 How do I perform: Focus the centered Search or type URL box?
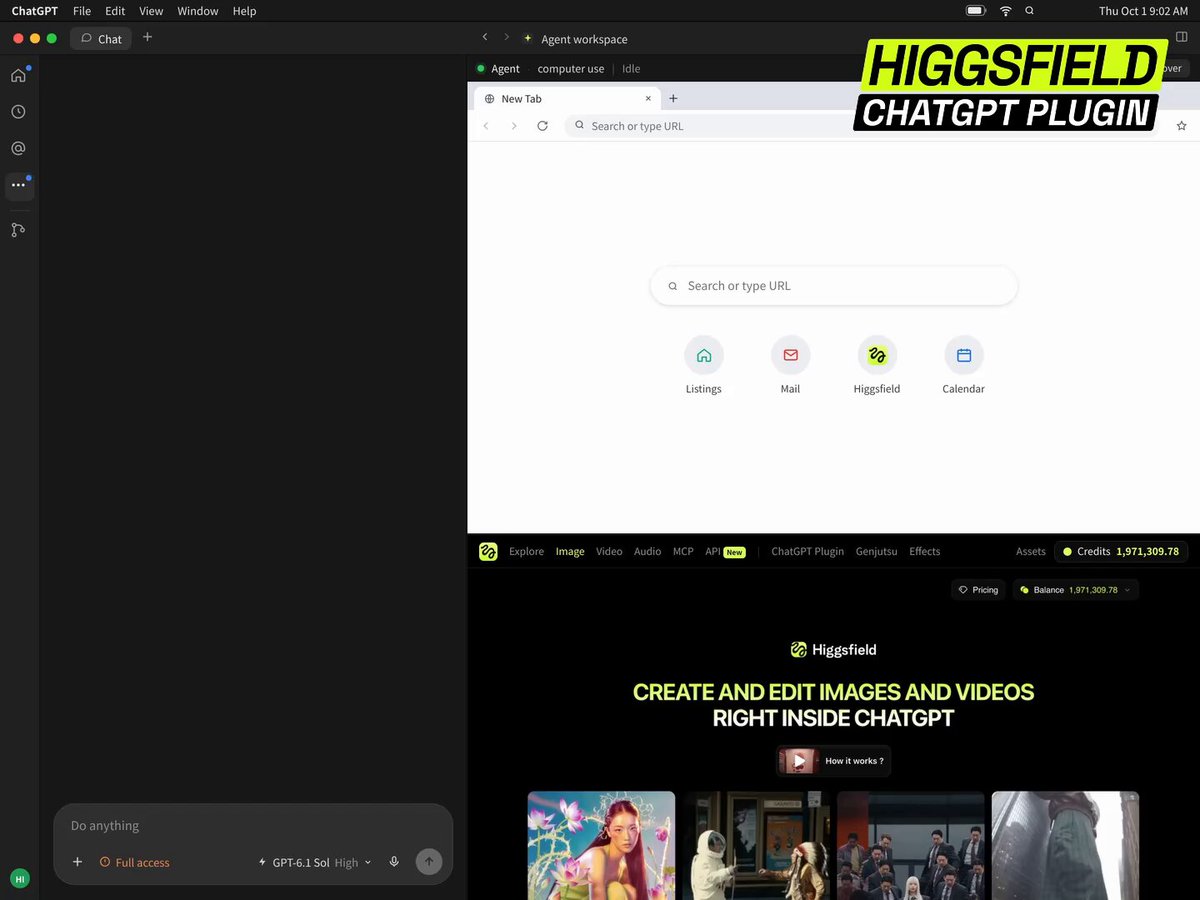point(834,286)
